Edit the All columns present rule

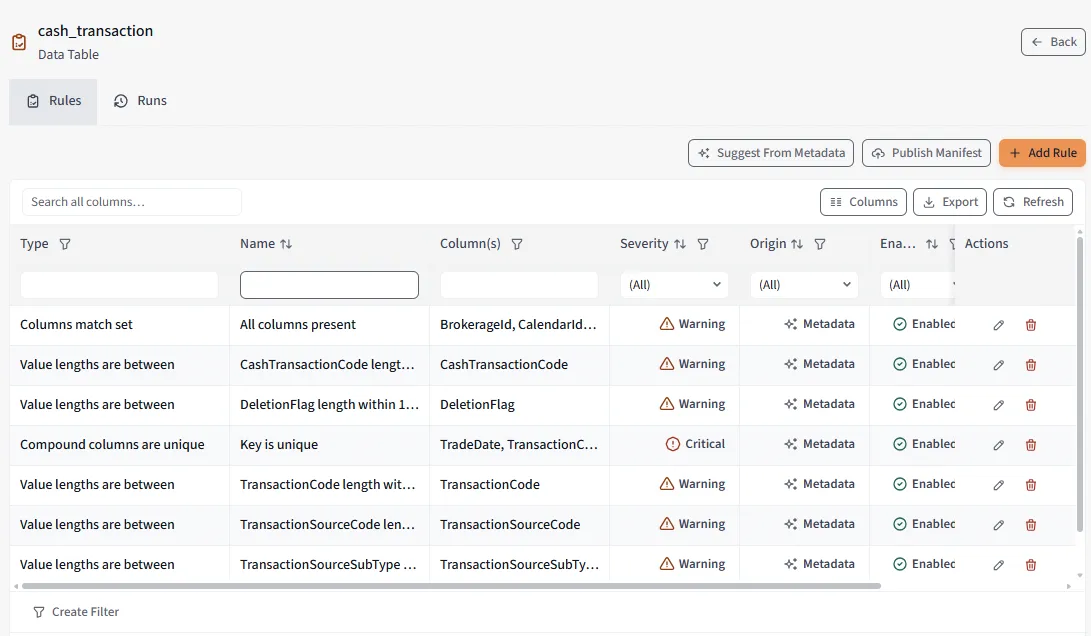998,325
